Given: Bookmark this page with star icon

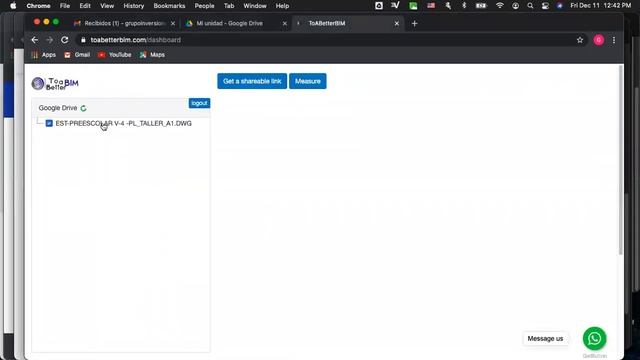Looking at the screenshot, I should tap(580, 40).
